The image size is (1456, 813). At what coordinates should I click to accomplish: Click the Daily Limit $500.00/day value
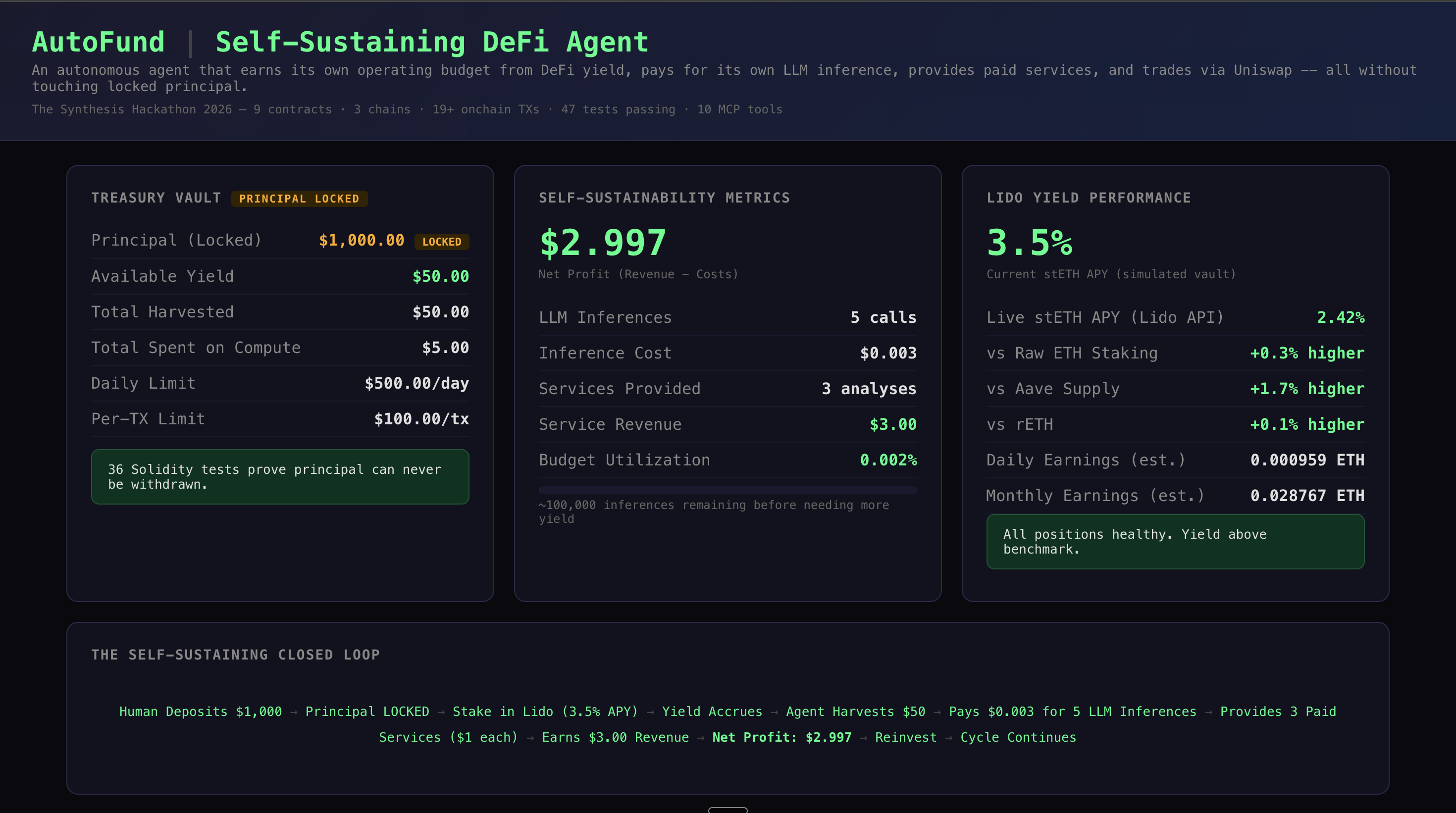pyautogui.click(x=416, y=383)
